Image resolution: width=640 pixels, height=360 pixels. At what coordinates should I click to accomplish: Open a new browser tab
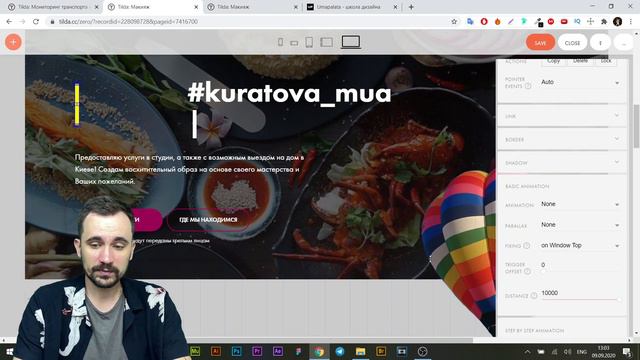click(411, 7)
